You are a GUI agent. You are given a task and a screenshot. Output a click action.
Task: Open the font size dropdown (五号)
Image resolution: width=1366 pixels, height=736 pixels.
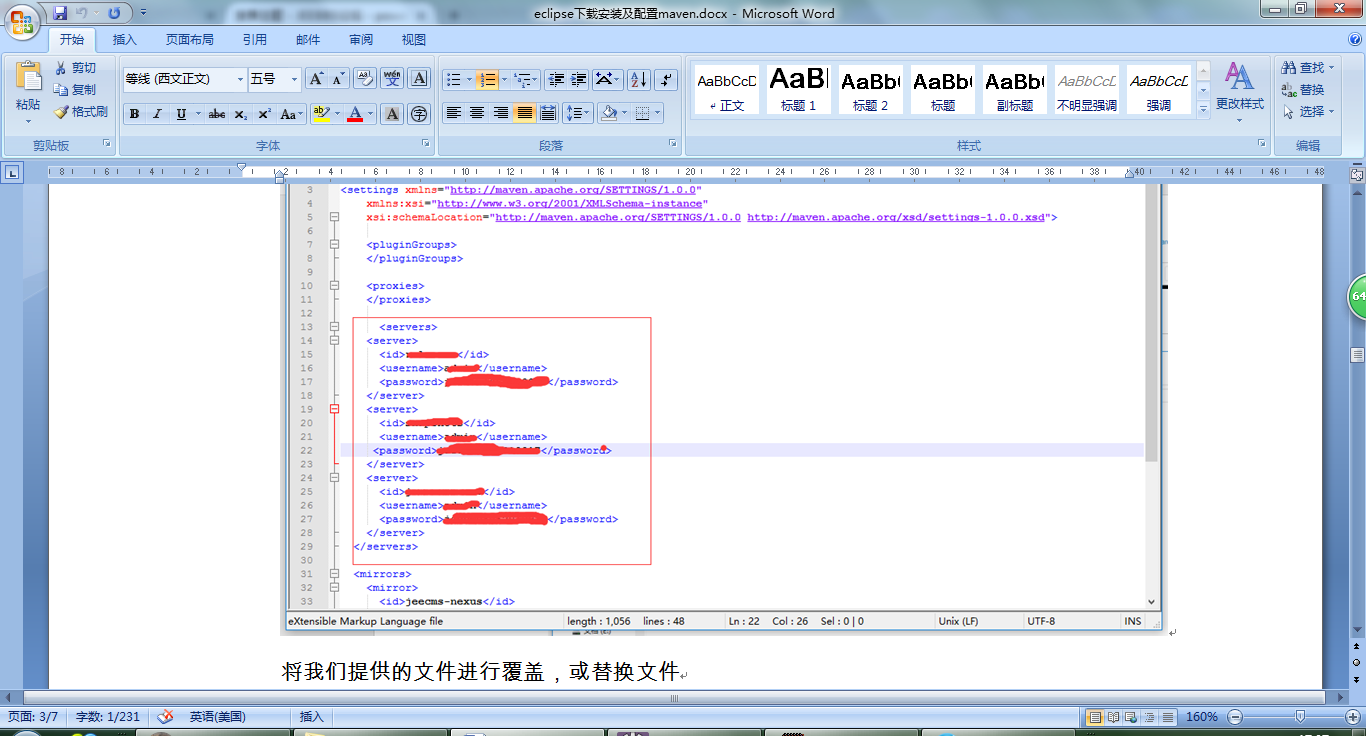pos(294,79)
